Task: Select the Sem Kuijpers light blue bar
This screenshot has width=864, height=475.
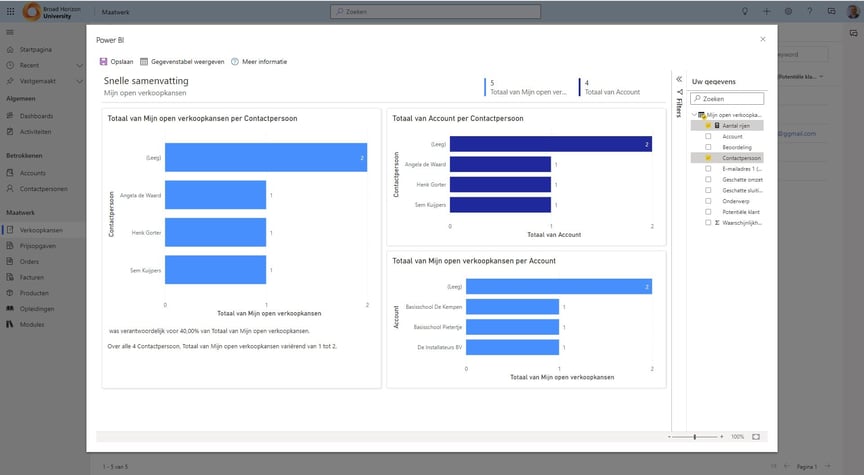Action: point(215,269)
